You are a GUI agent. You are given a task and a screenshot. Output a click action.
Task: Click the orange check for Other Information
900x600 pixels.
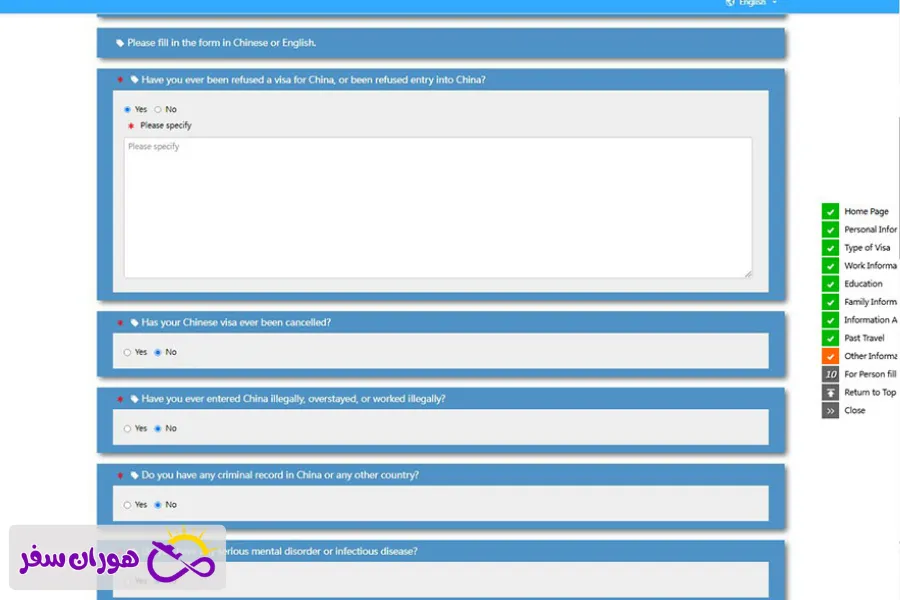(830, 356)
